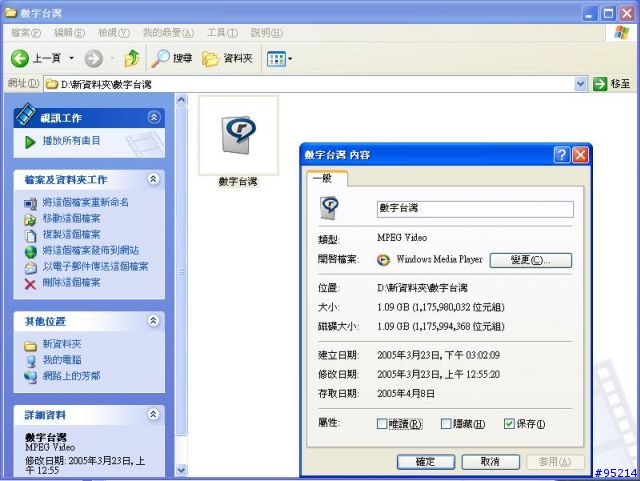
Task: Click the green up-one-level folder icon
Action: coord(131,58)
